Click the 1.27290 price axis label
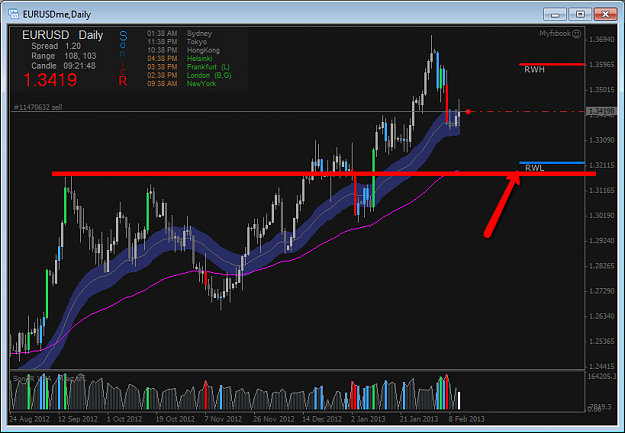625x433 pixels. tap(601, 291)
